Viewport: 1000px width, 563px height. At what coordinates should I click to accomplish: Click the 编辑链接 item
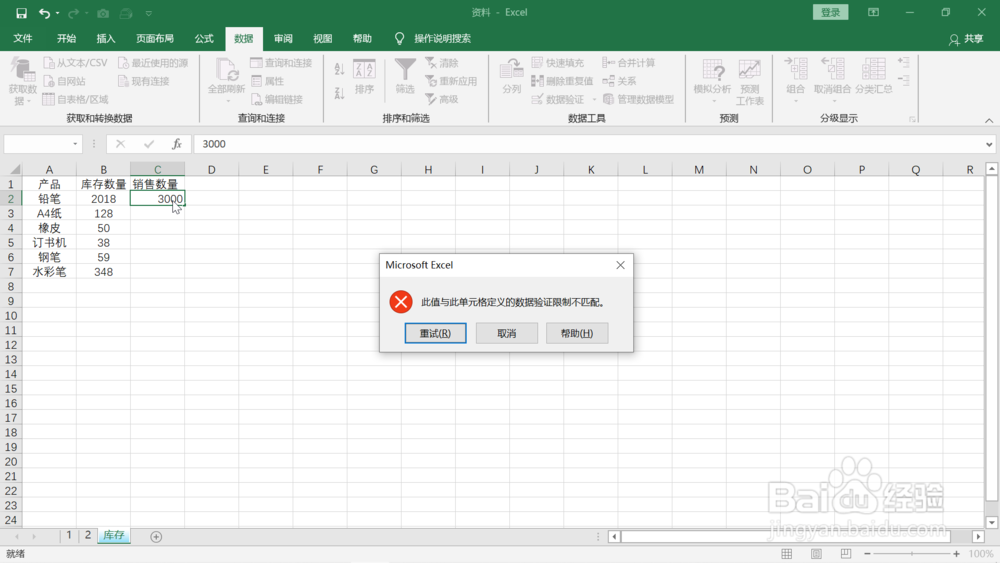point(277,99)
